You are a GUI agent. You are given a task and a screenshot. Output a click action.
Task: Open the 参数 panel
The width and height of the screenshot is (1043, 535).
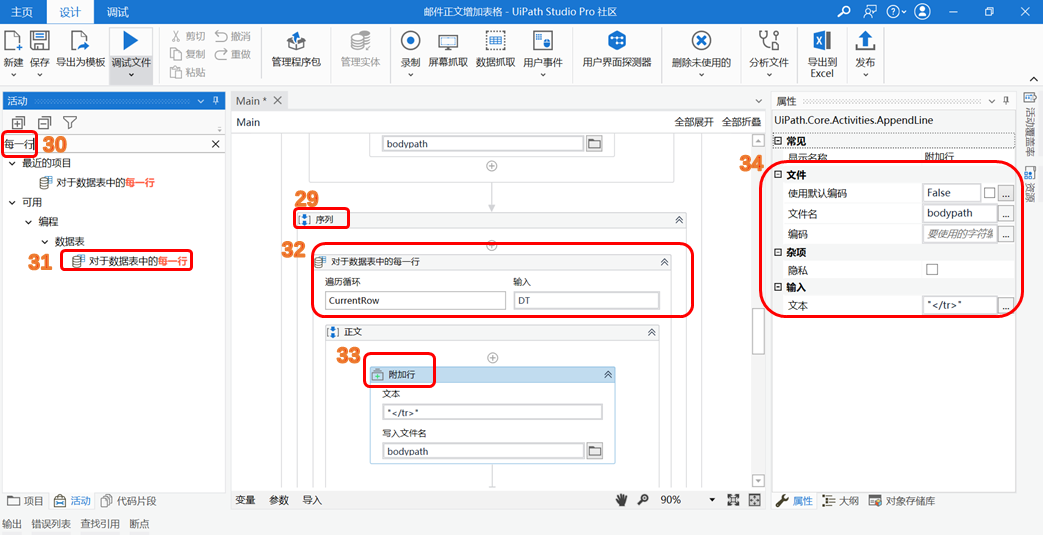tap(279, 500)
